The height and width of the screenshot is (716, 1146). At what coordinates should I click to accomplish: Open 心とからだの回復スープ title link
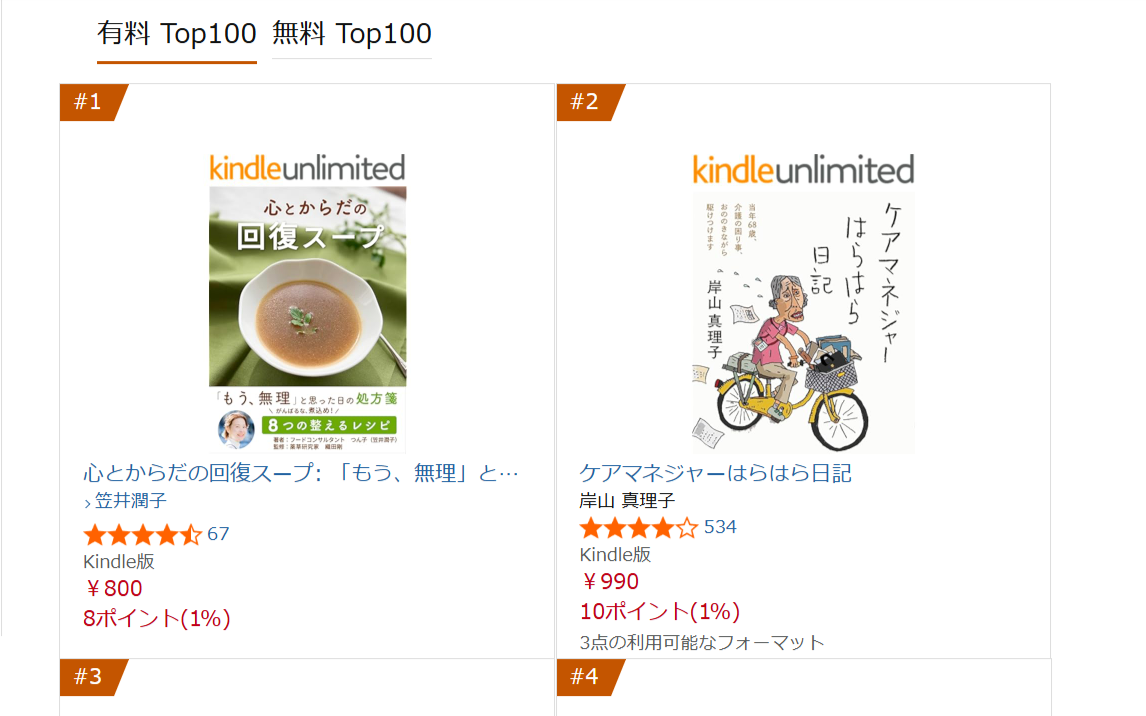301,473
